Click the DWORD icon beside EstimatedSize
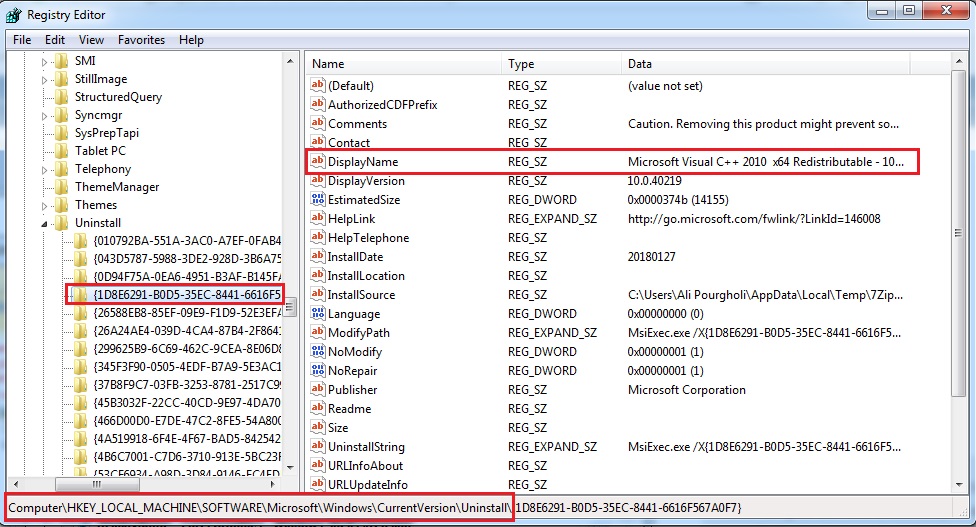Screen dimensions: 976x527 (x=318, y=200)
